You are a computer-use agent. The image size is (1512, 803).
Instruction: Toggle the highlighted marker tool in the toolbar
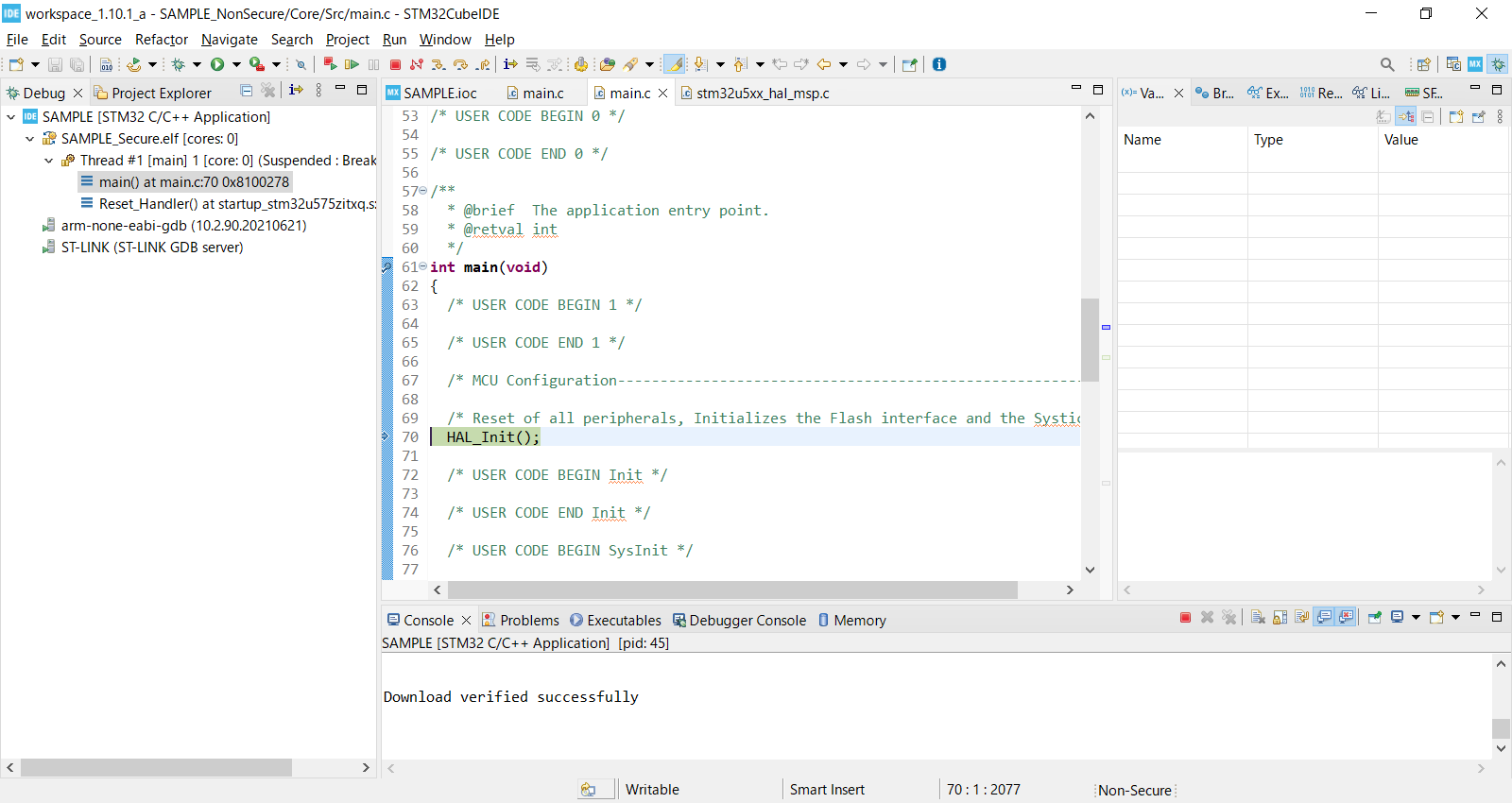point(674,64)
